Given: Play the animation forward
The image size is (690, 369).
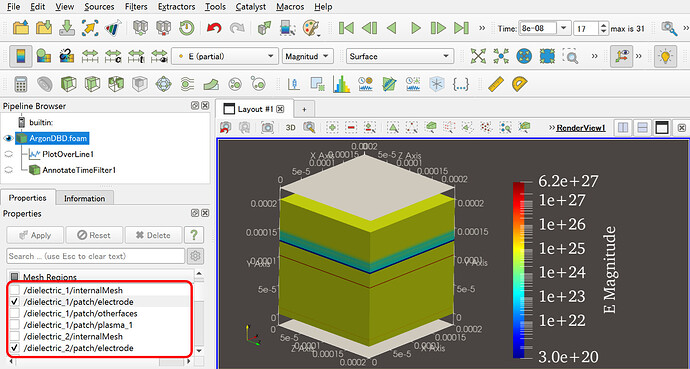Looking at the screenshot, I should tap(415, 29).
